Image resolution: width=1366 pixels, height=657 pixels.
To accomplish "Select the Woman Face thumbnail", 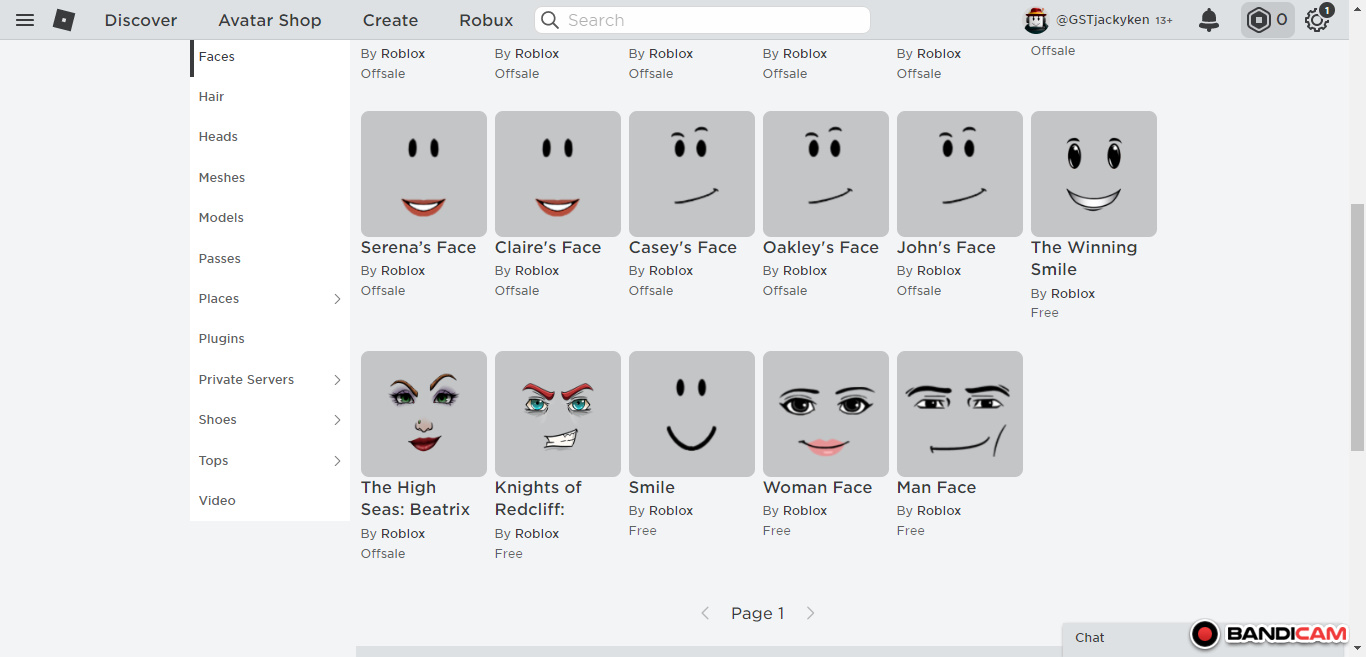I will tap(825, 413).
